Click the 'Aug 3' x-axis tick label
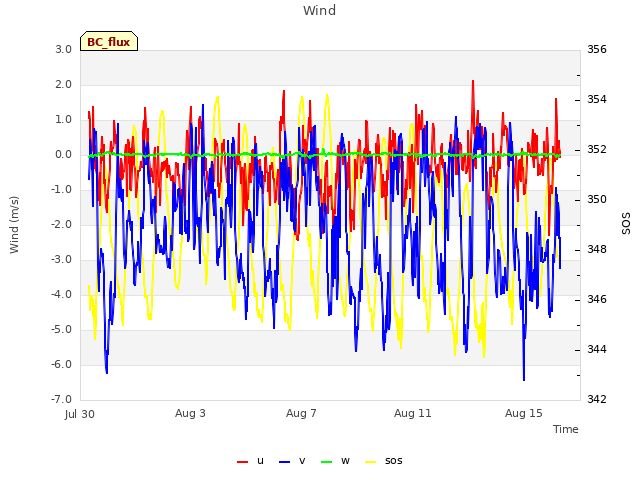Viewport: 640px width, 480px height. [x=190, y=413]
